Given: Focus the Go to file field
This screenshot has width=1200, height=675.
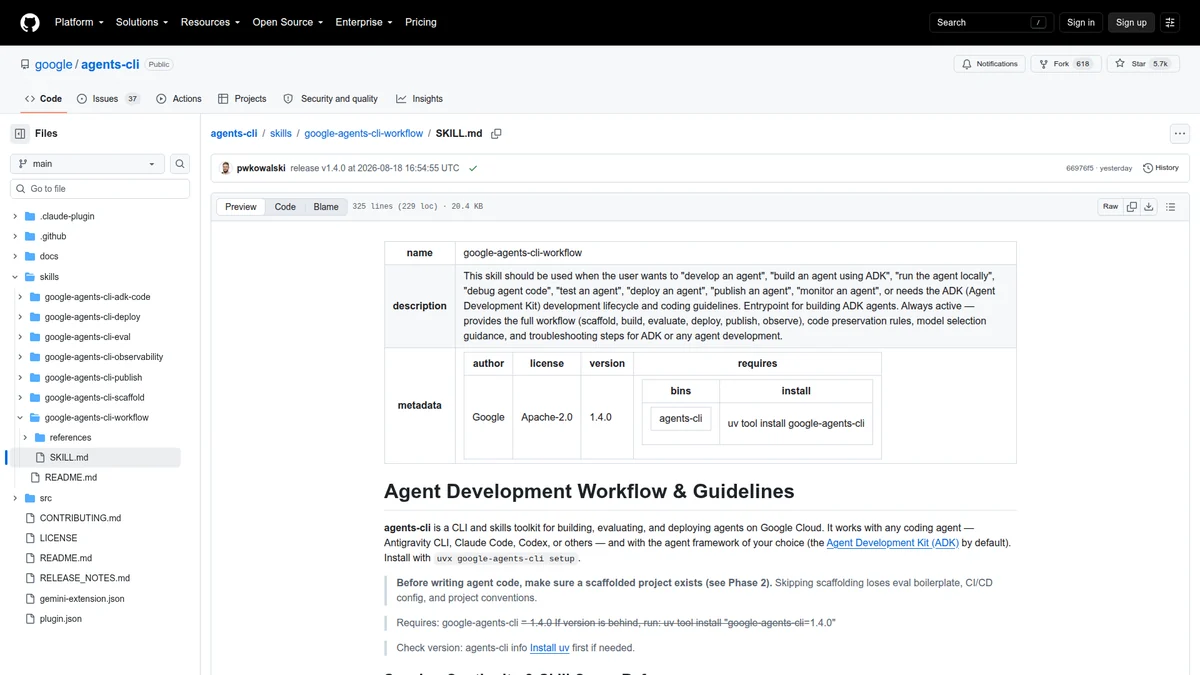Looking at the screenshot, I should pos(100,188).
